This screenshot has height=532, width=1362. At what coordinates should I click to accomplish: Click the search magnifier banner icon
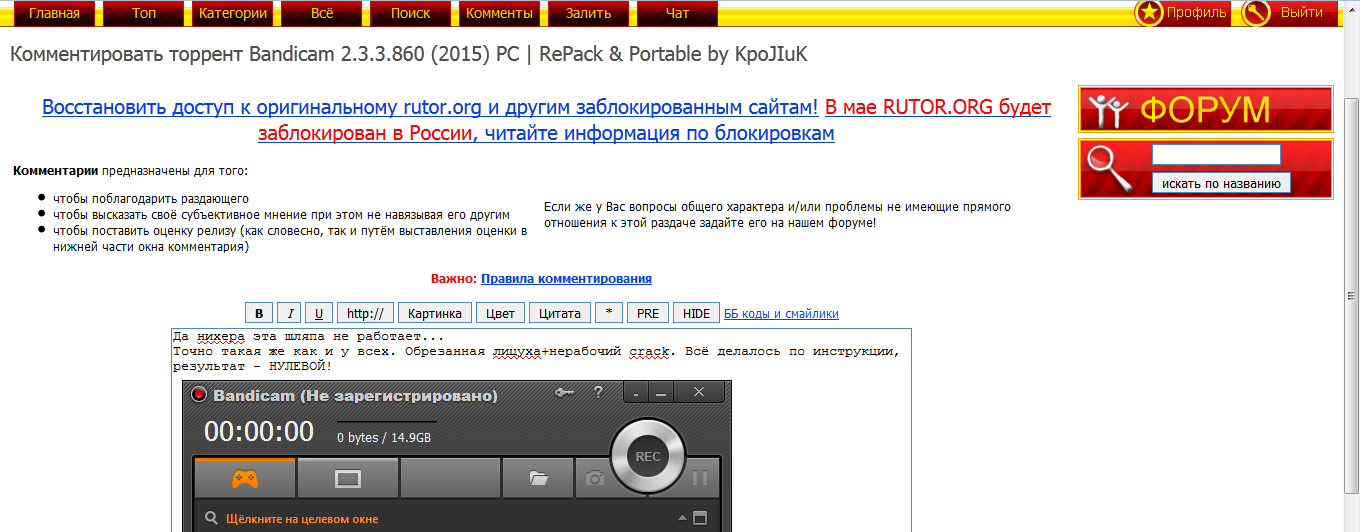click(1108, 168)
